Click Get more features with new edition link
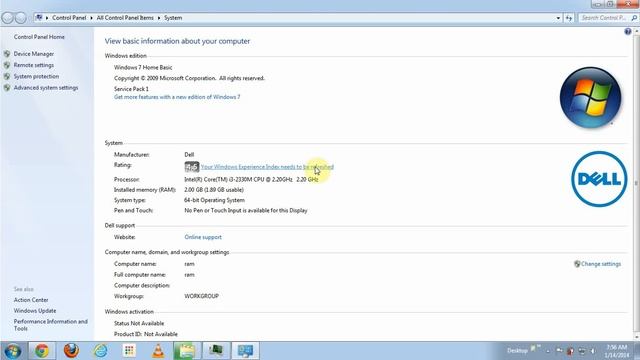 (x=177, y=97)
